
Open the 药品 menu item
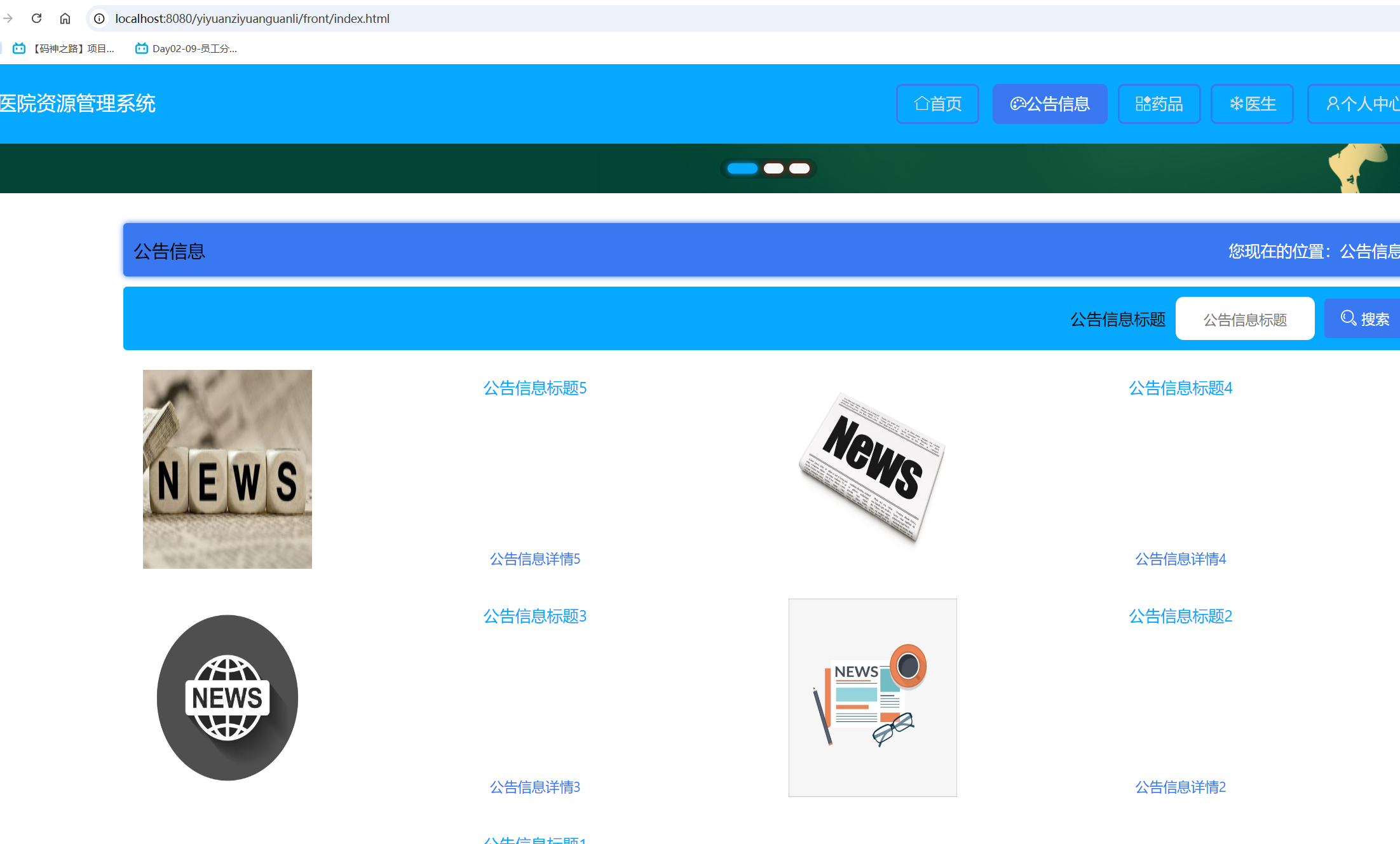coord(1159,104)
